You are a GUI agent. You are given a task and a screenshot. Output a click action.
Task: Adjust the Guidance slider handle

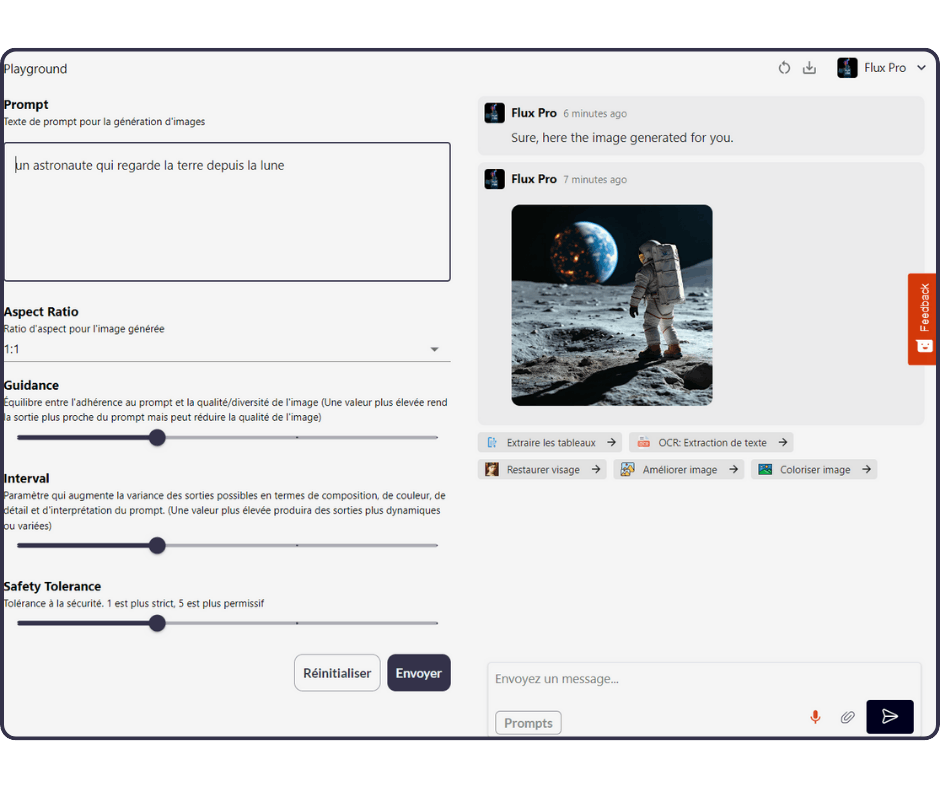pyautogui.click(x=157, y=438)
